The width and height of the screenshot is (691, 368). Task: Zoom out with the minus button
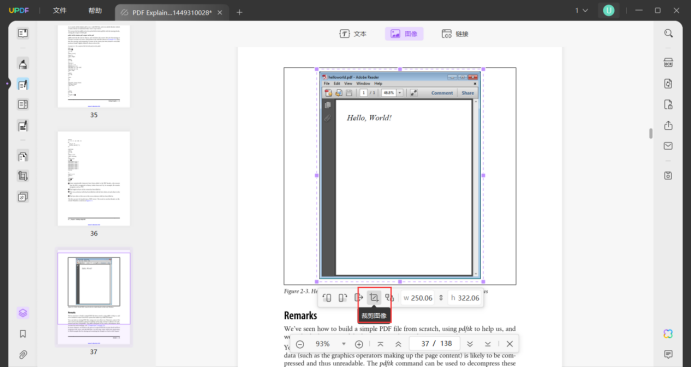pyautogui.click(x=300, y=344)
